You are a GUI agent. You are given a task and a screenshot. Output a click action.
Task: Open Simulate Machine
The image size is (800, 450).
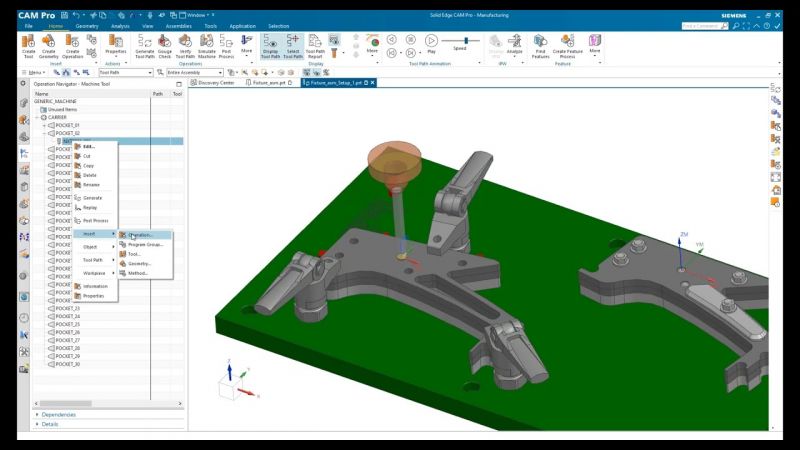click(x=206, y=44)
